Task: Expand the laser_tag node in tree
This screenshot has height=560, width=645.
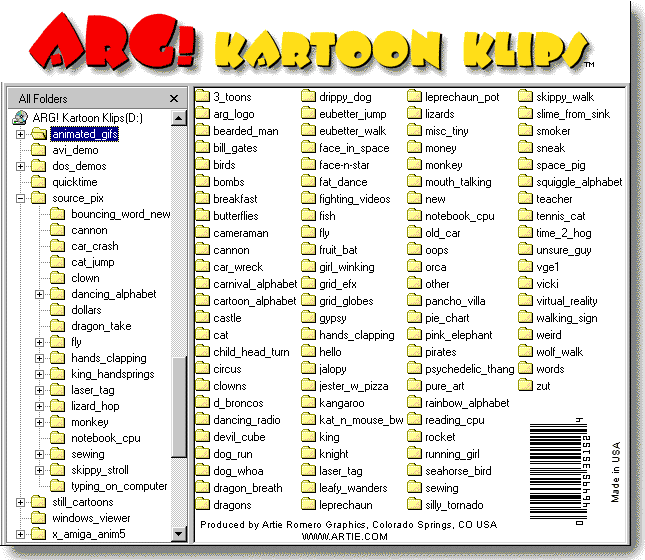Action: [39, 390]
